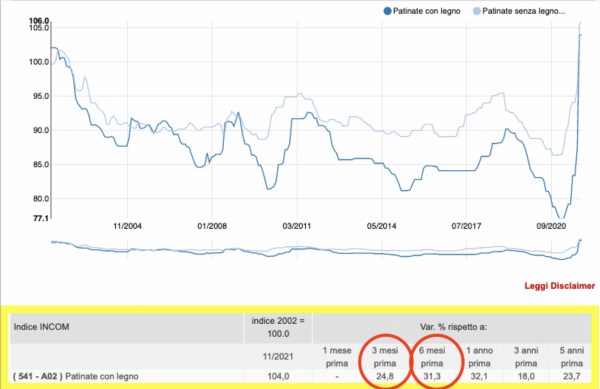Image resolution: width=600 pixels, height=389 pixels.
Task: Click the 03/2011 x-axis date label
Action: pyautogui.click(x=297, y=226)
